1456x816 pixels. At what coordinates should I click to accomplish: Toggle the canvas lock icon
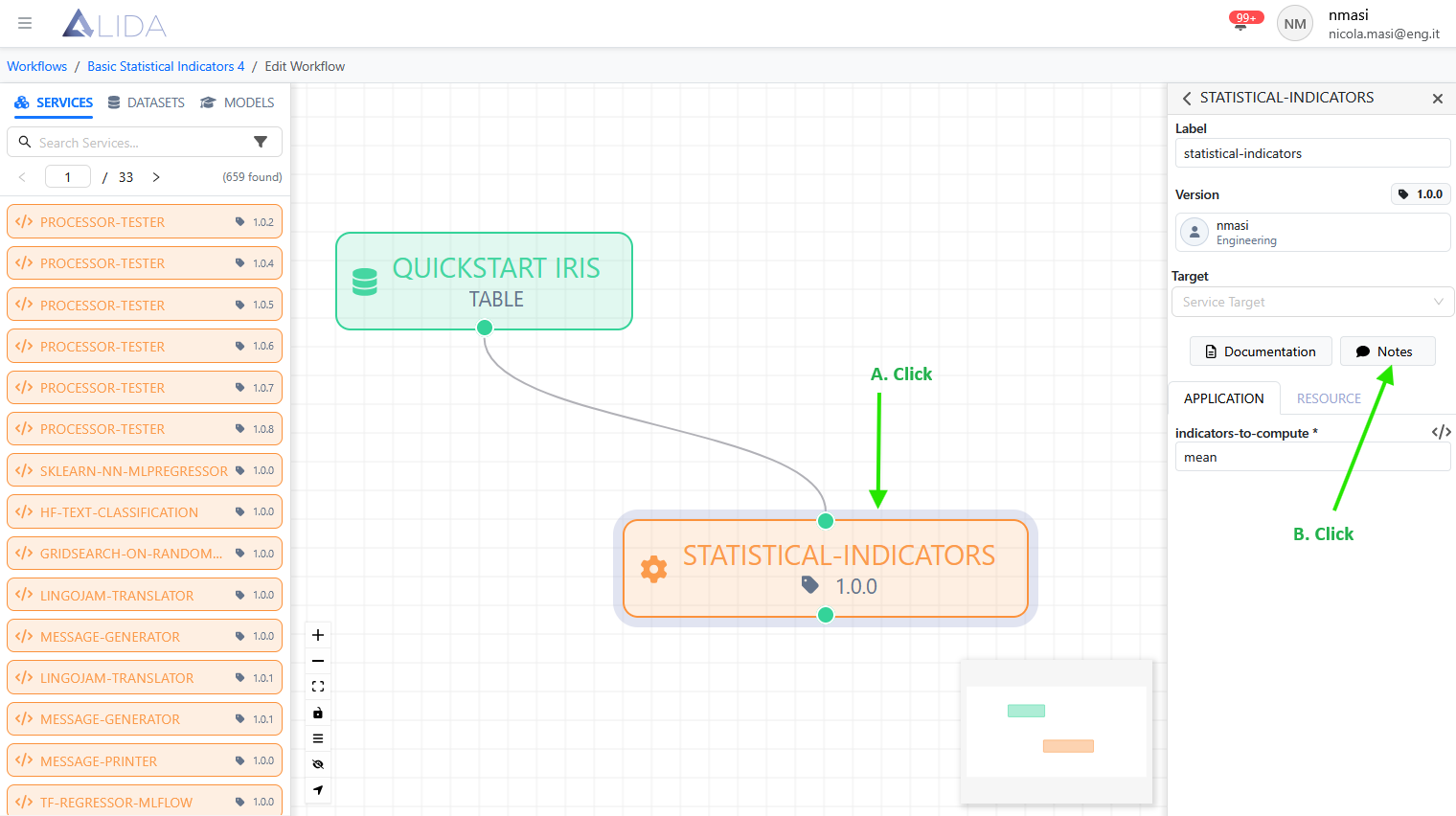(x=318, y=713)
